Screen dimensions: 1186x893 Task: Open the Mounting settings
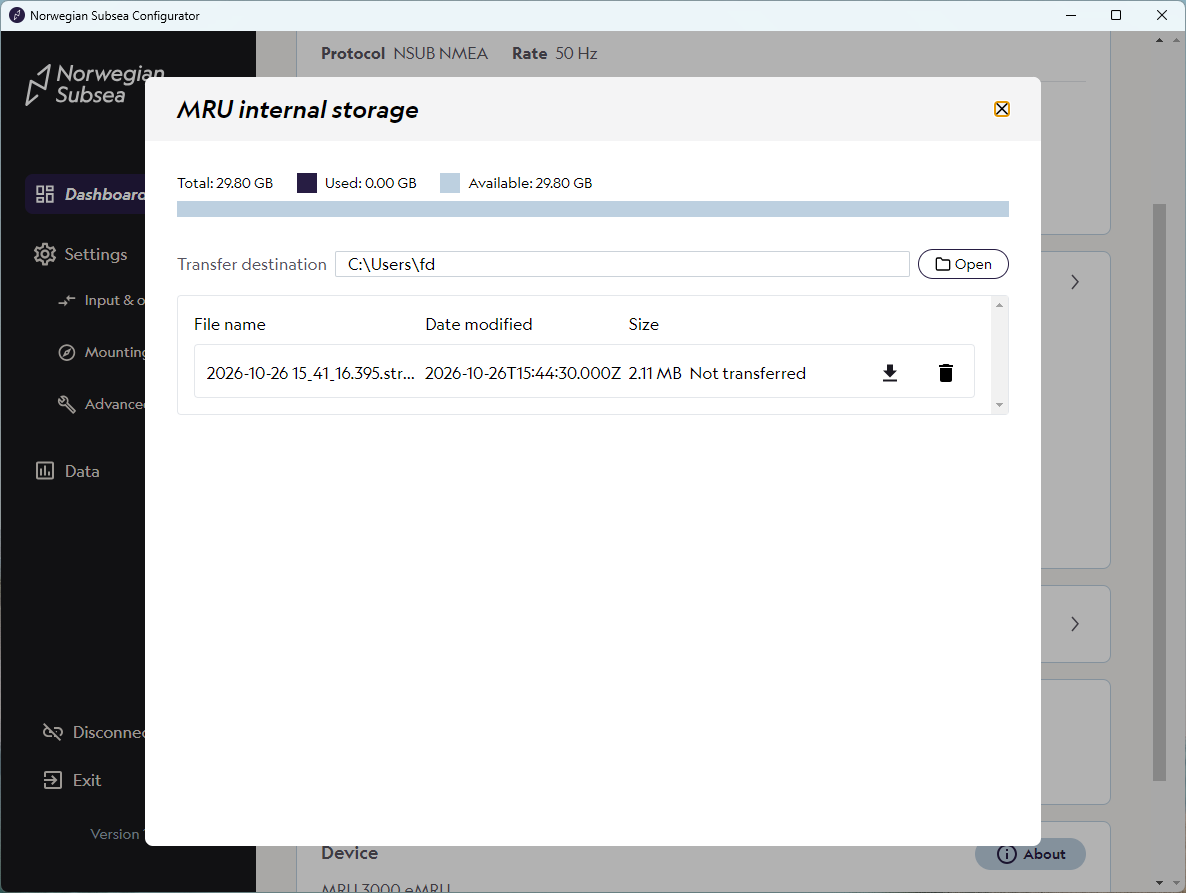pyautogui.click(x=101, y=352)
